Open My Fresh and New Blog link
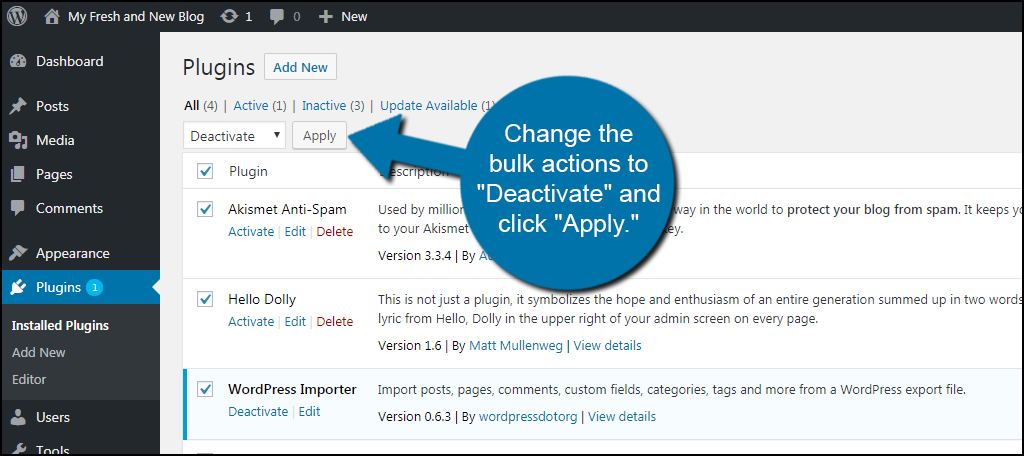This screenshot has height=456, width=1024. [x=136, y=17]
